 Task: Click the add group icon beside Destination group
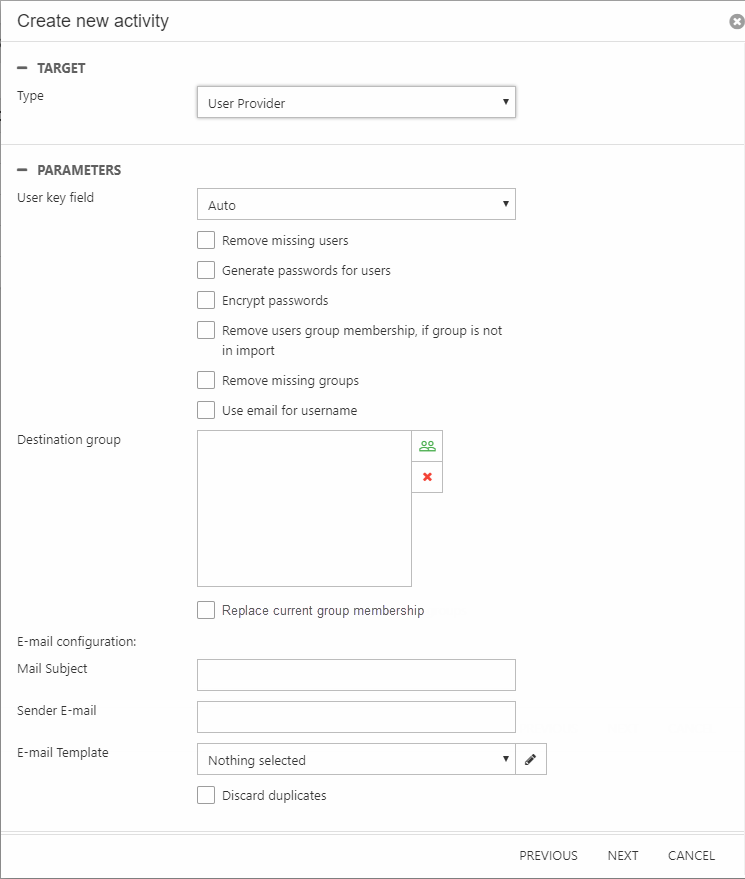click(x=427, y=447)
